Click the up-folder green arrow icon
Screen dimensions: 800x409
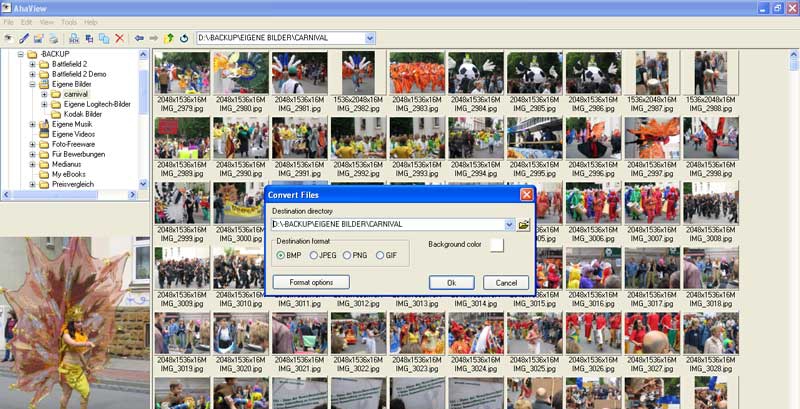(x=169, y=38)
